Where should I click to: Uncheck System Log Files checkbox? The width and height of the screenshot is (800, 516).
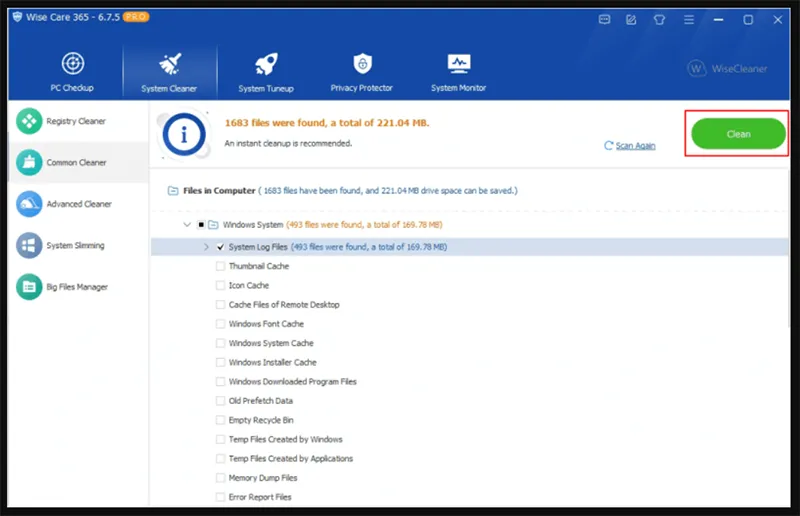pos(220,247)
